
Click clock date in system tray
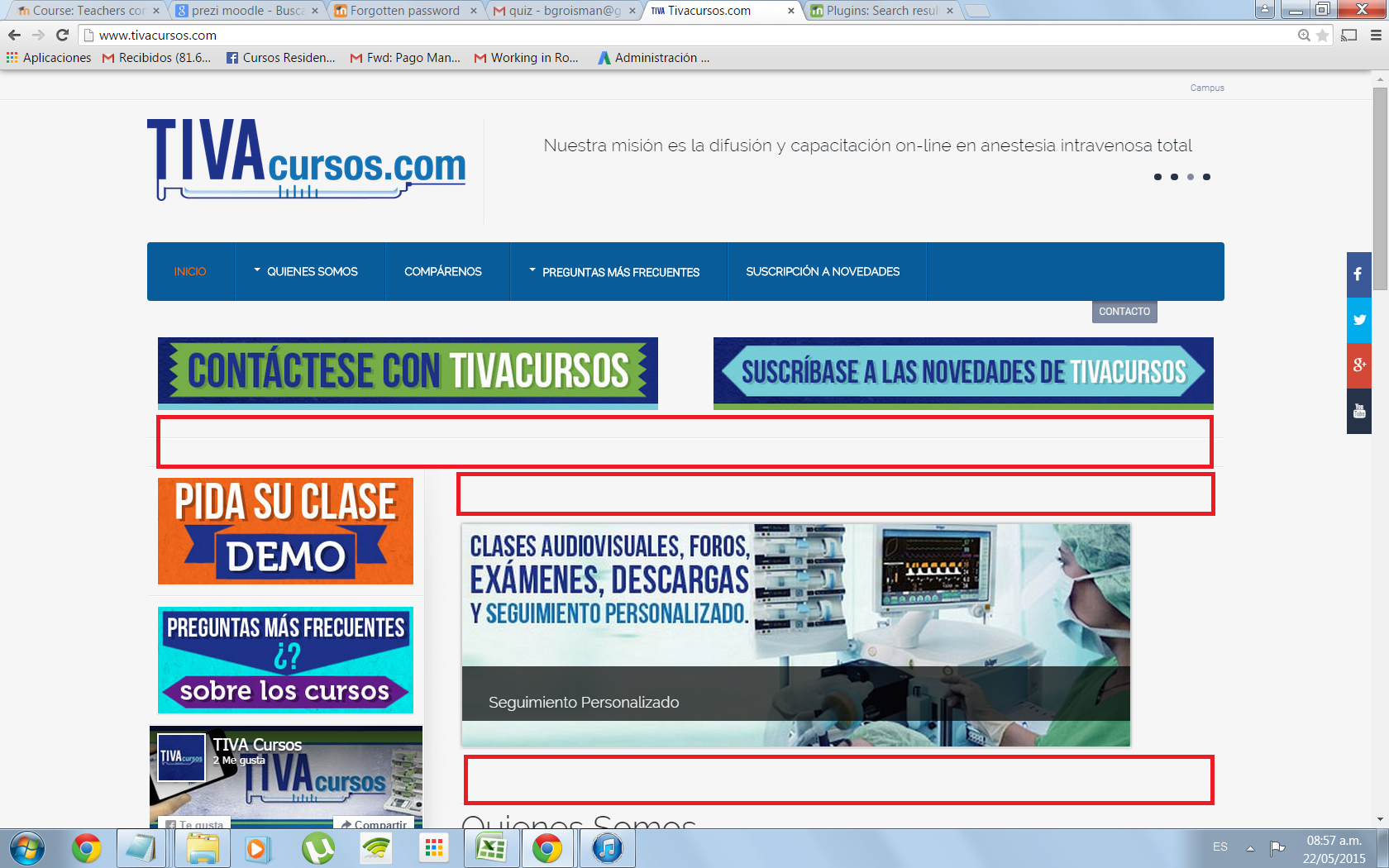pyautogui.click(x=1334, y=849)
